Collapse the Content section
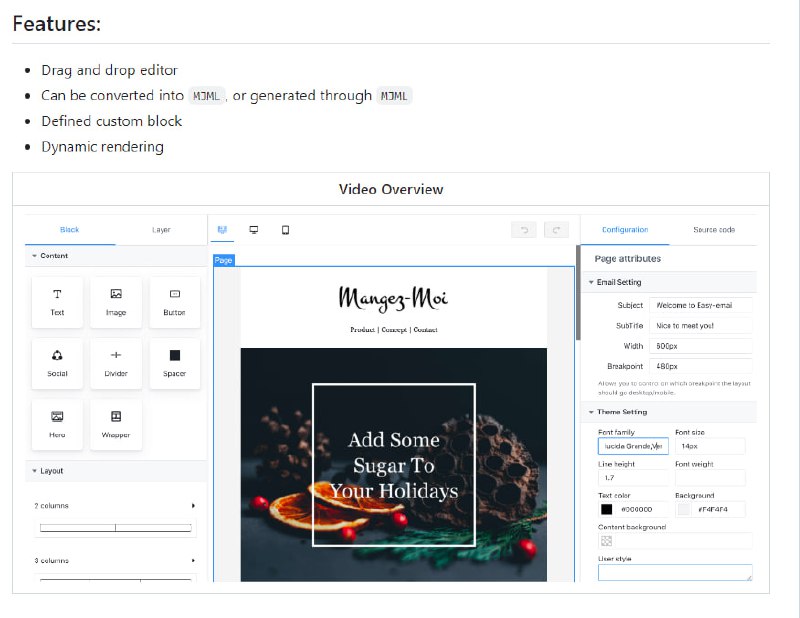 pos(35,256)
